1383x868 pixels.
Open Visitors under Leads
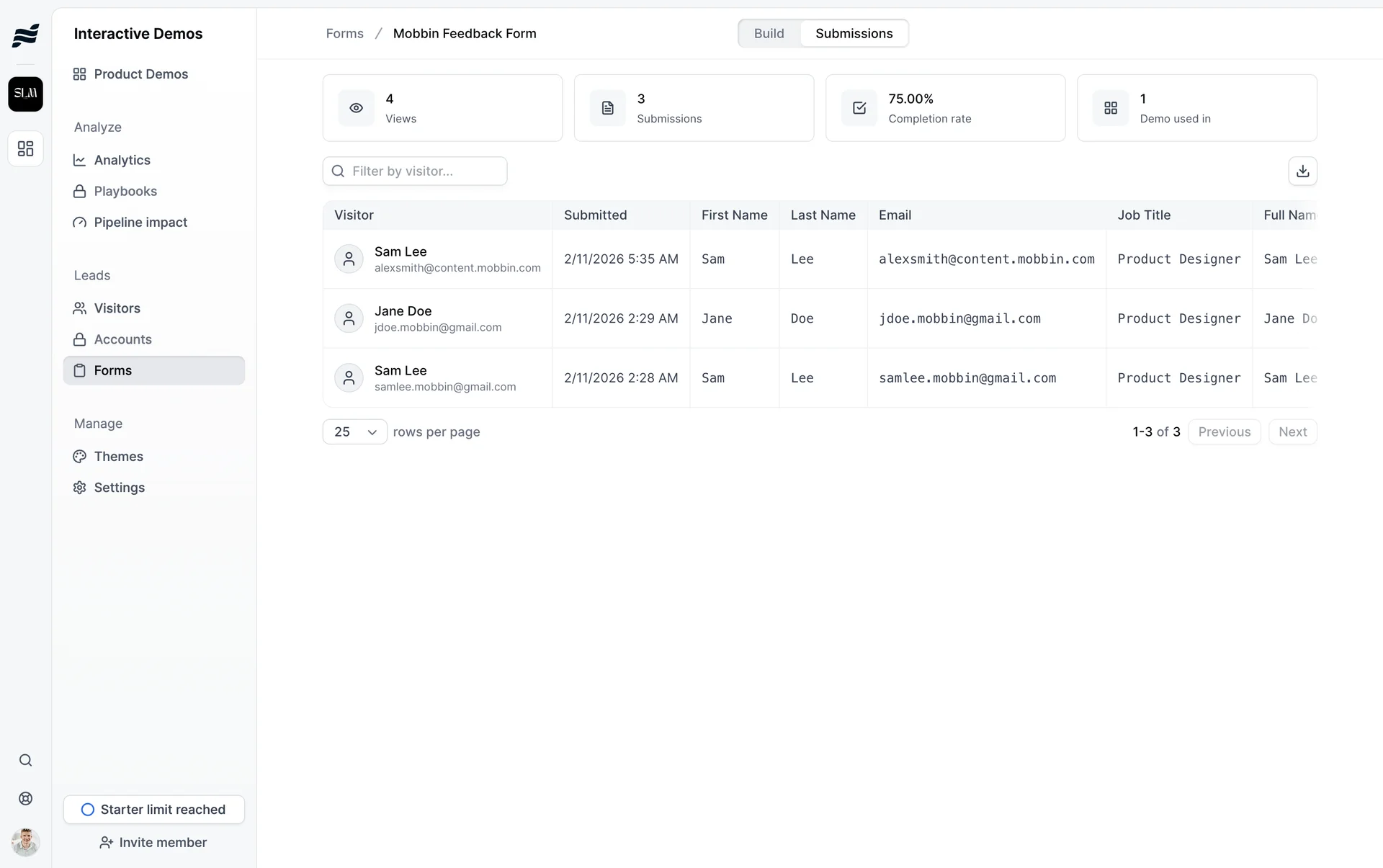pyautogui.click(x=117, y=308)
